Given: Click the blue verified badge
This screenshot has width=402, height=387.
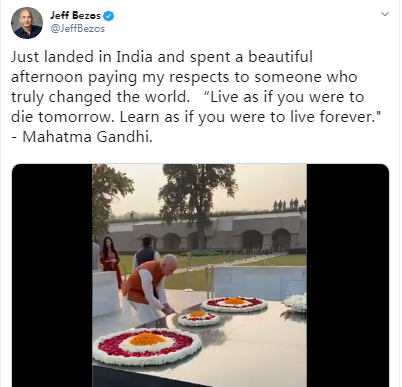Looking at the screenshot, I should coord(108,16).
